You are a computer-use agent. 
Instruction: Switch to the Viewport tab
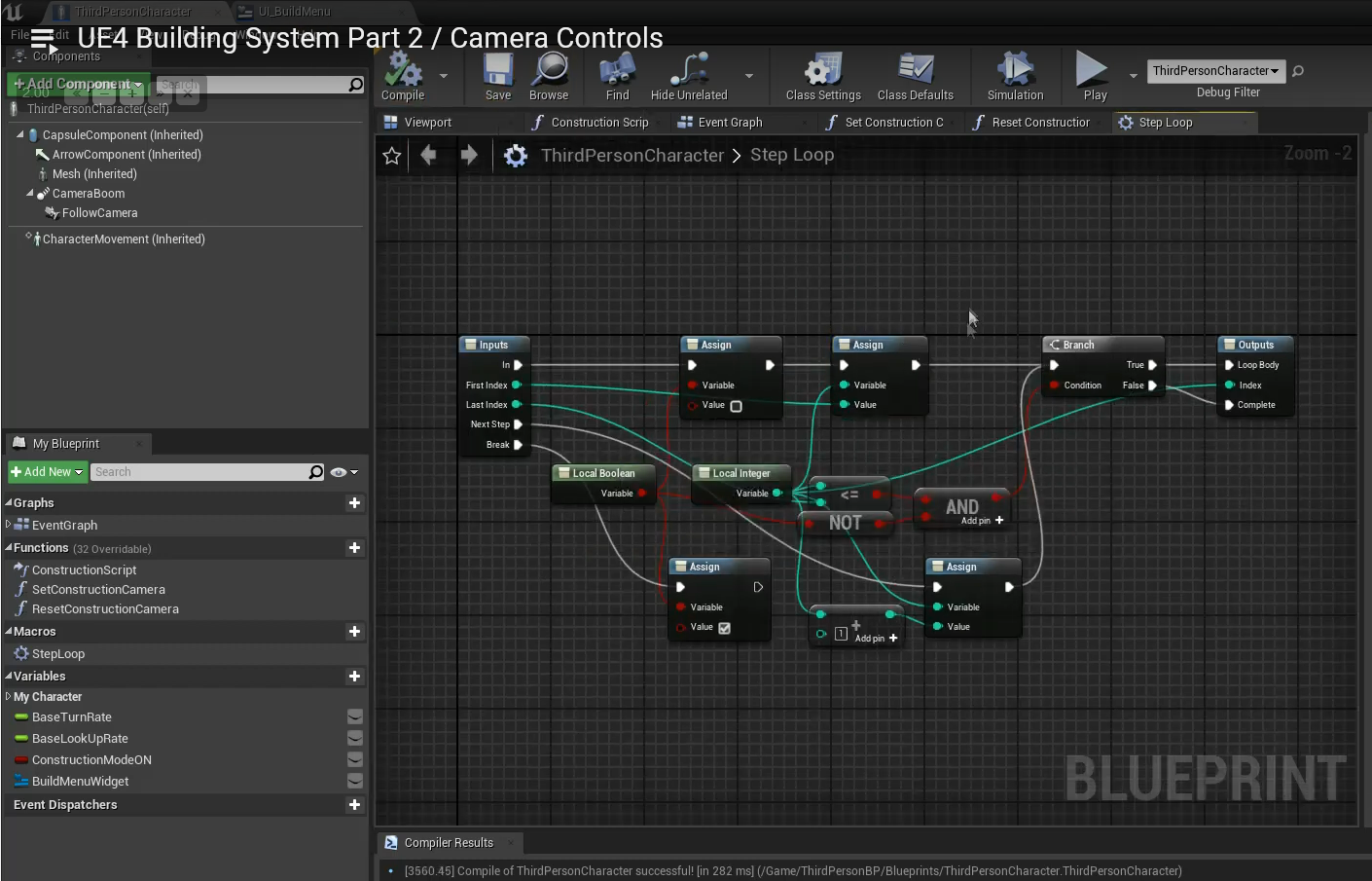(x=427, y=123)
